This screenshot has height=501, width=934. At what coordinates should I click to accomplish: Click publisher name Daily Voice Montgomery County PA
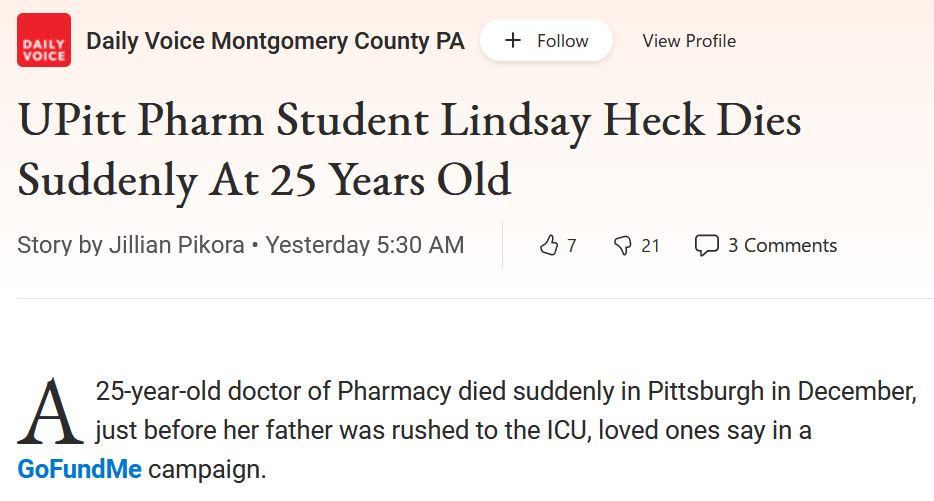(x=275, y=41)
